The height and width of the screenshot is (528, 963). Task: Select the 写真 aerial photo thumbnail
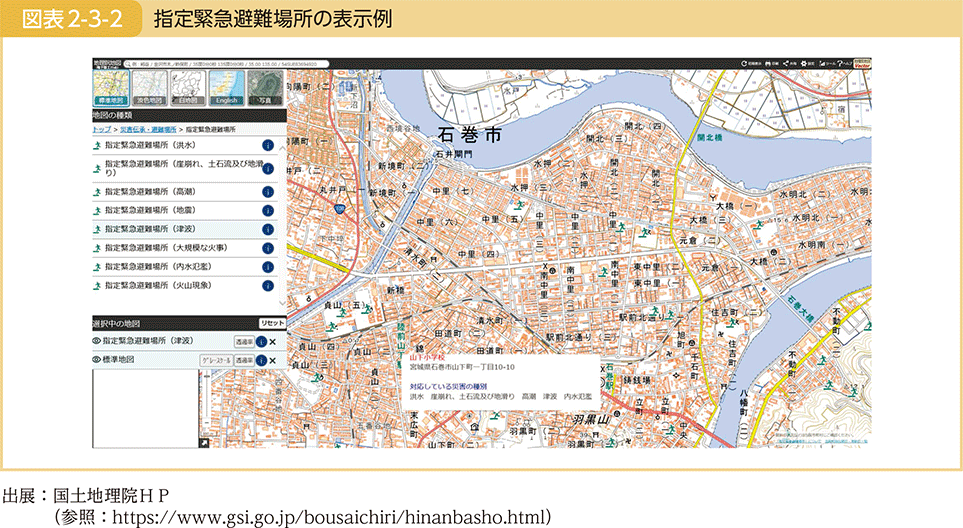265,88
